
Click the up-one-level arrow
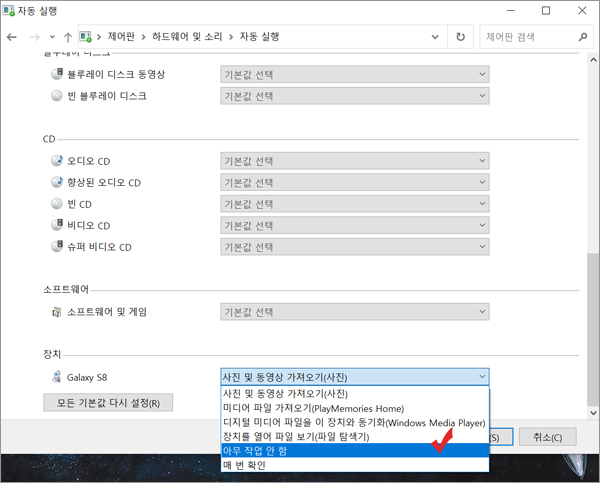(68, 37)
